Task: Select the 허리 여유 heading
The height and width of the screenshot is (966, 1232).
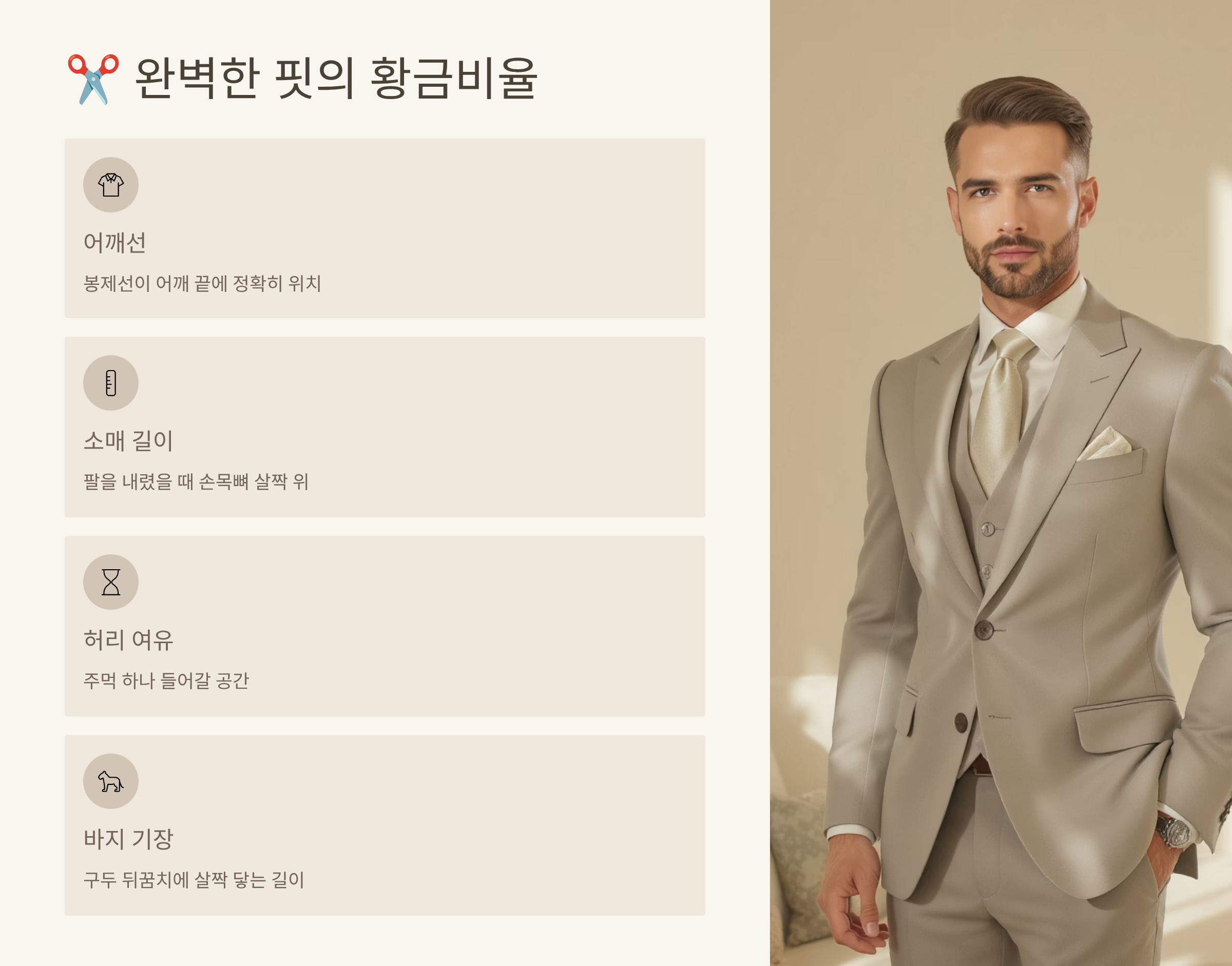Action: [x=128, y=640]
